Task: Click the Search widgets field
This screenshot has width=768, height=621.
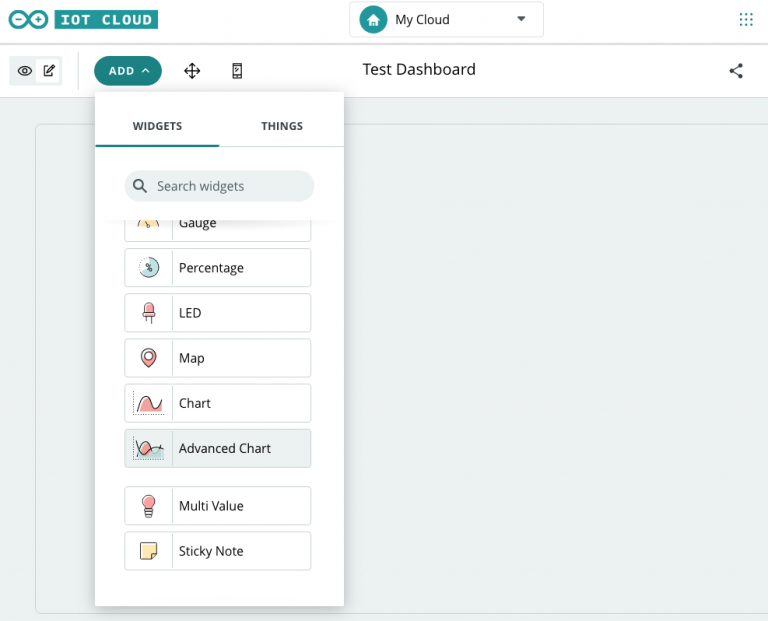Action: point(219,186)
